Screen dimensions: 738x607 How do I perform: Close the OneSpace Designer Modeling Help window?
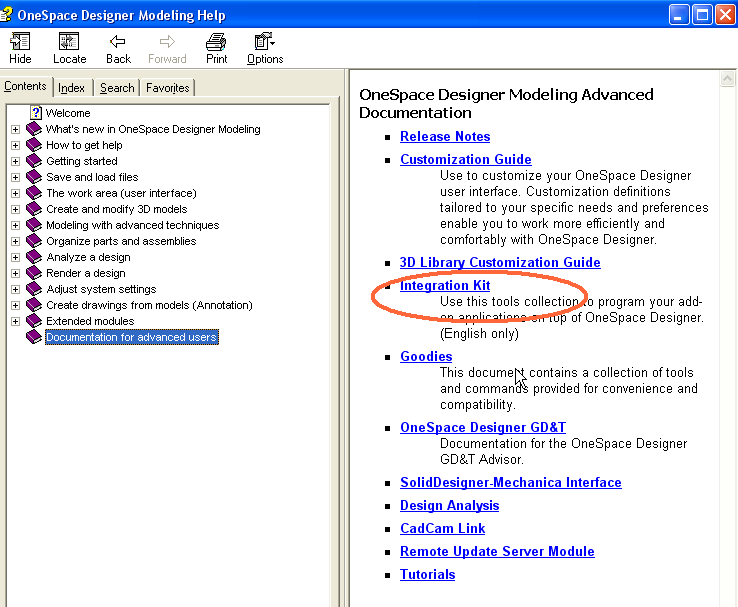coord(725,15)
